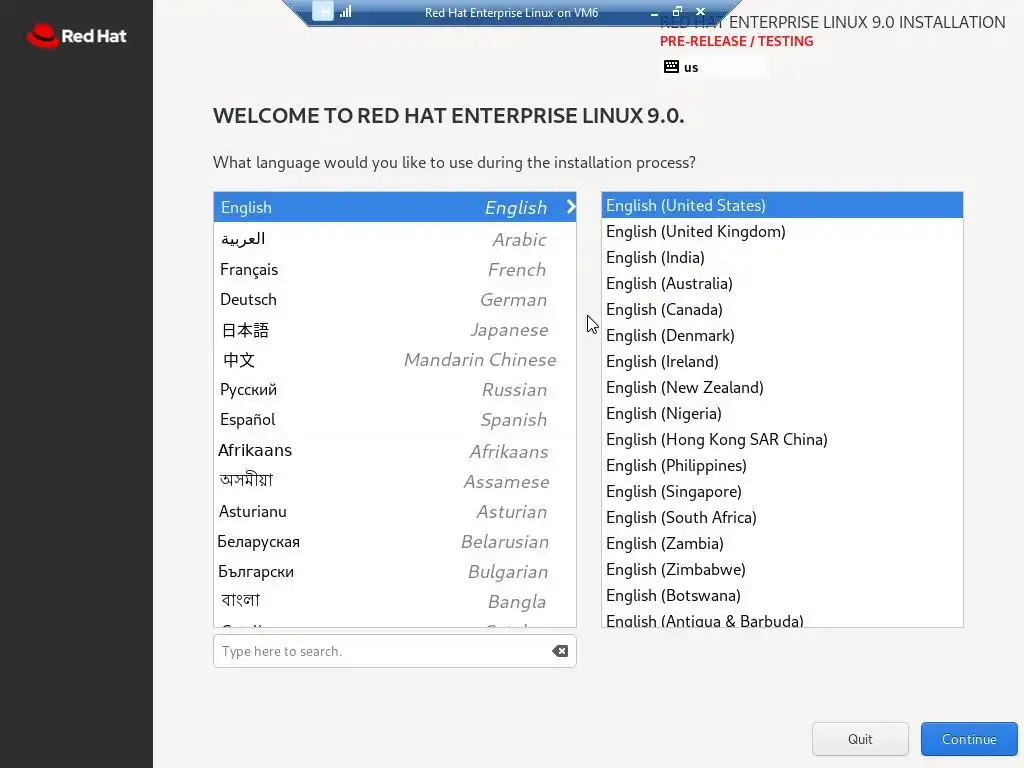Pick Русский (Russian) language
The height and width of the screenshot is (768, 1024).
click(x=394, y=389)
